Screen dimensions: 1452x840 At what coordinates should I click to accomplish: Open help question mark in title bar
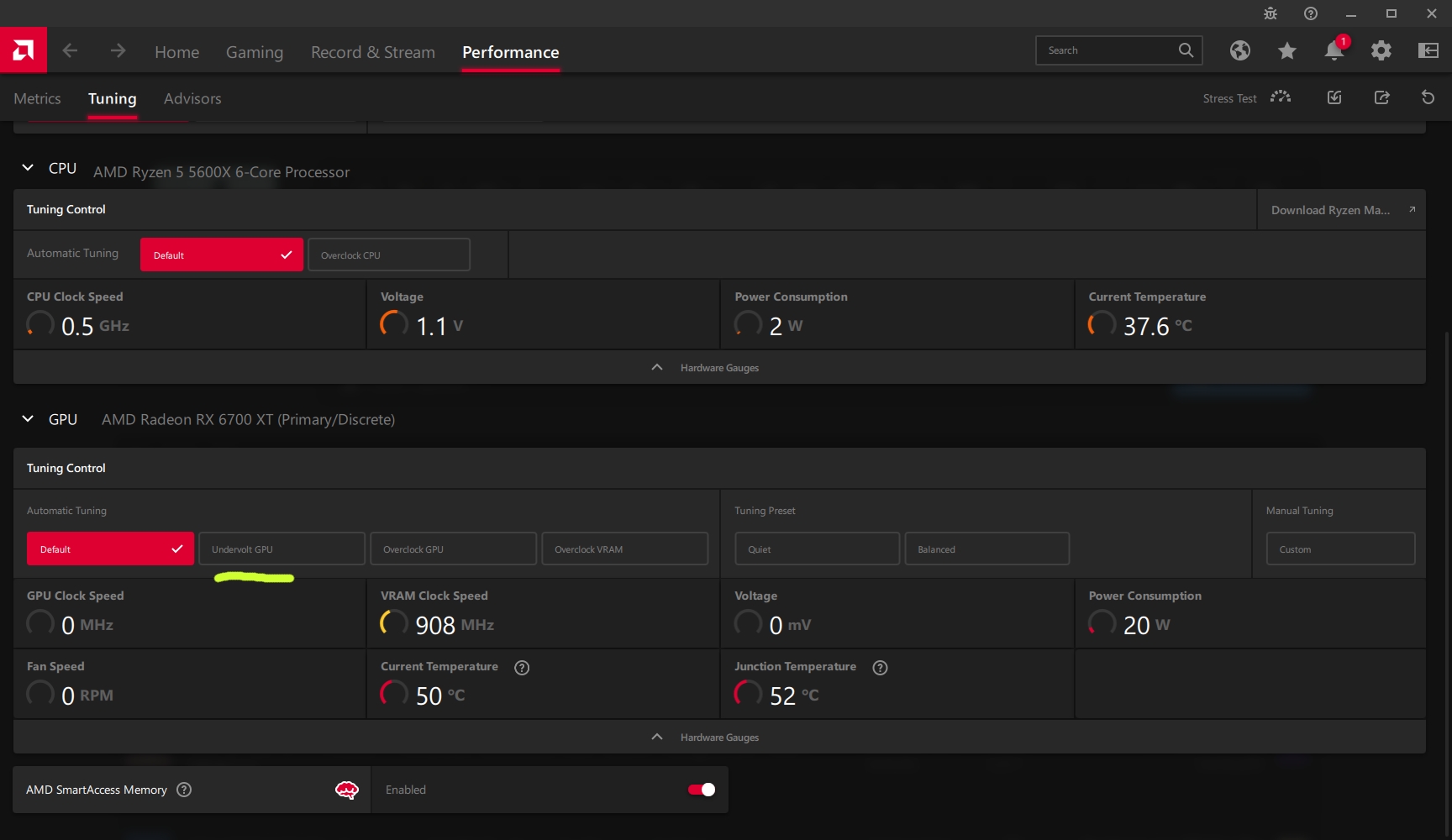point(1311,13)
